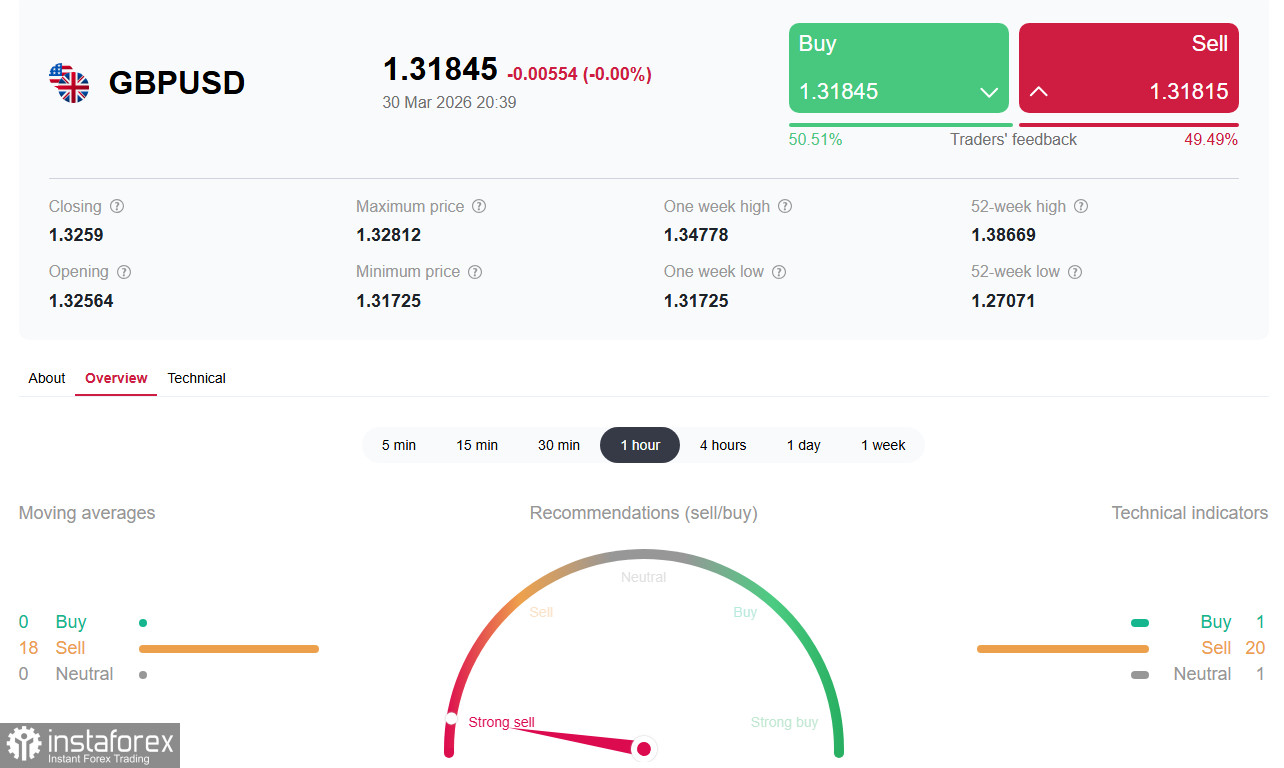
Task: Click the Minimum price info icon
Action: [474, 271]
